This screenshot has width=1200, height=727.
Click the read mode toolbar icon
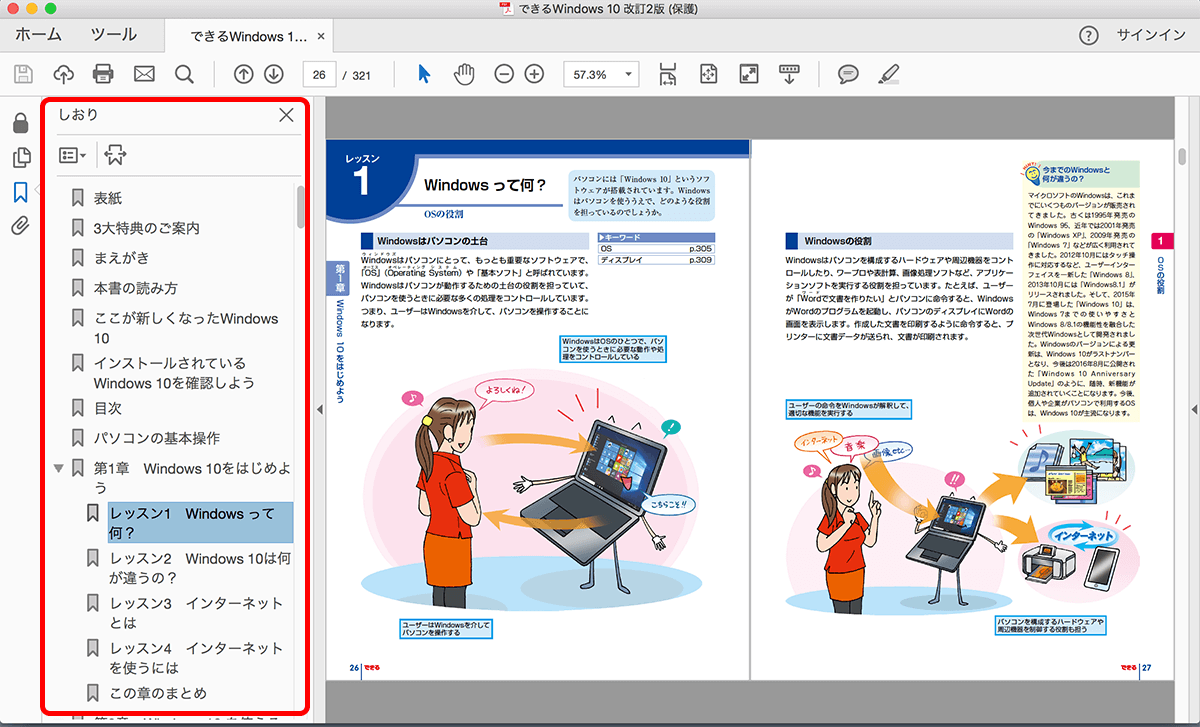pos(789,74)
